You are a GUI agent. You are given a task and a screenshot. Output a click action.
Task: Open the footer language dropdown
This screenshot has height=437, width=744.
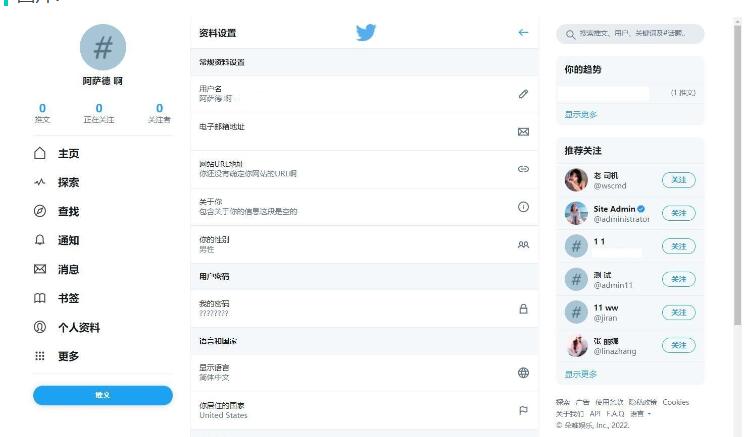[640, 414]
